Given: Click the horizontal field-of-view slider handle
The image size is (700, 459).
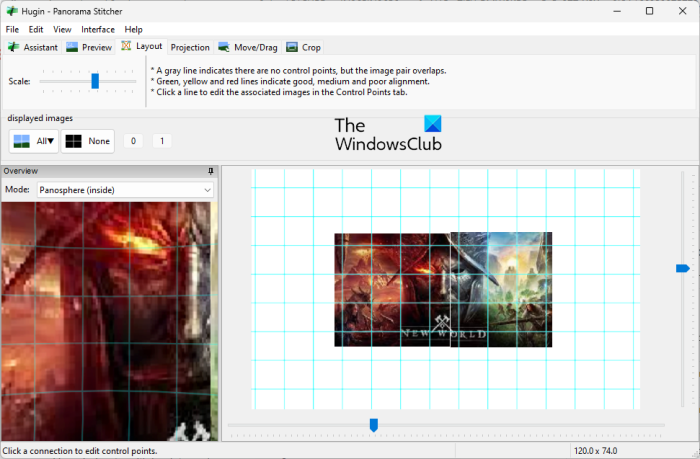Looking at the screenshot, I should pos(374,425).
